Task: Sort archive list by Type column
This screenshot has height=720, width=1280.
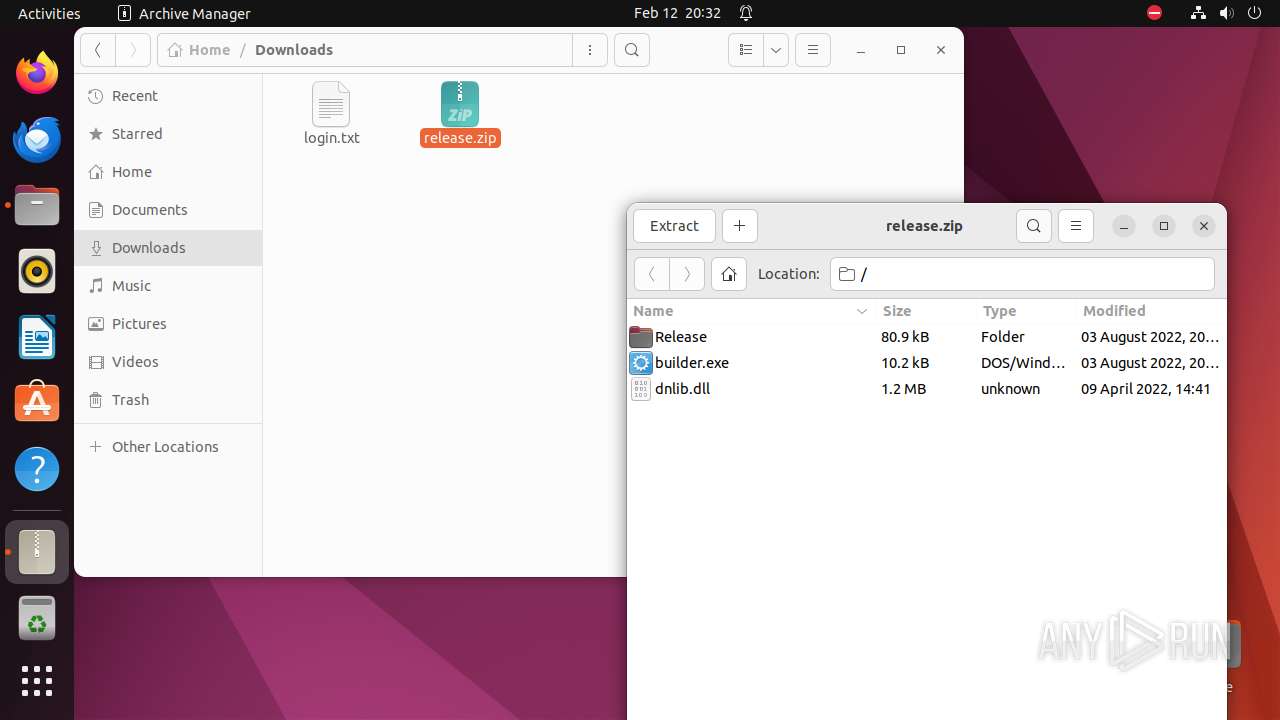Action: coord(1025,311)
